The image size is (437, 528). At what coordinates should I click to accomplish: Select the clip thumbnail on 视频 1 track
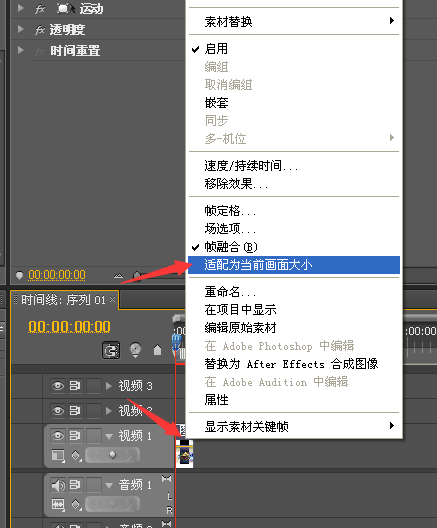pos(184,454)
